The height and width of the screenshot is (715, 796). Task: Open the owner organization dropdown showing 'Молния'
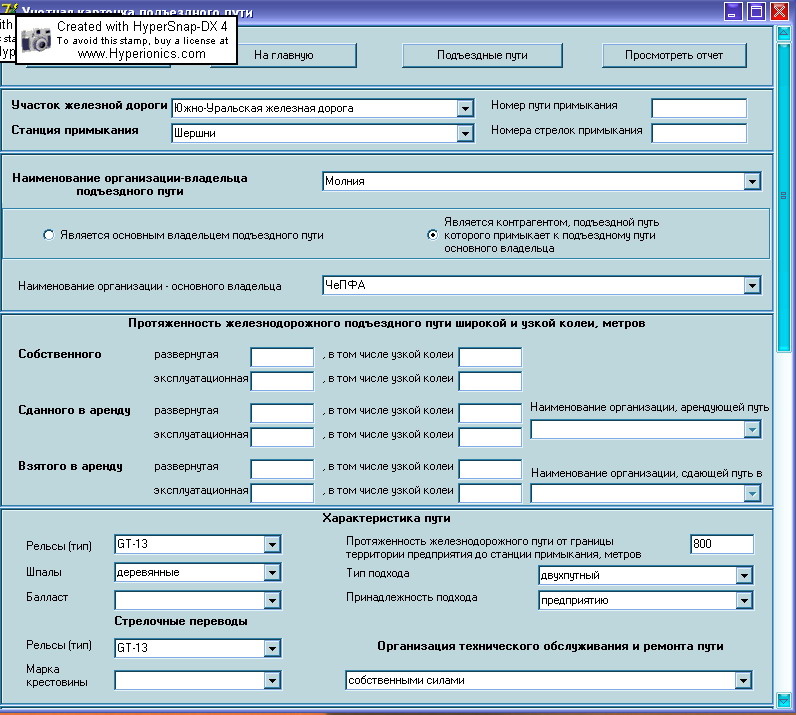coord(752,181)
